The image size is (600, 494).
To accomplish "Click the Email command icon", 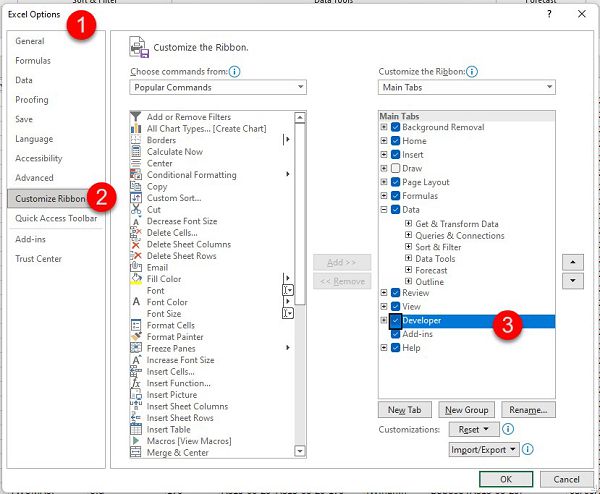I will click(x=135, y=267).
